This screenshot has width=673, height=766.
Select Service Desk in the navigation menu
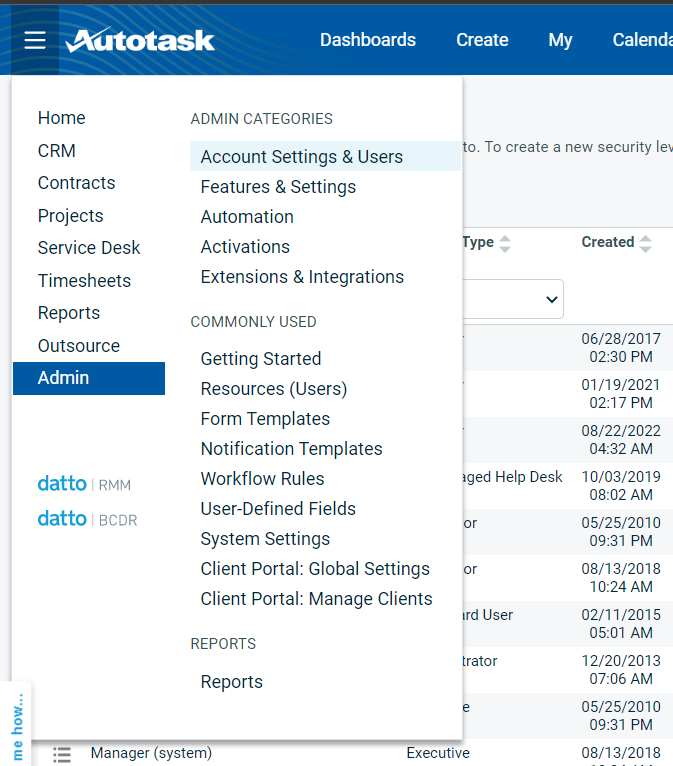pyautogui.click(x=89, y=248)
